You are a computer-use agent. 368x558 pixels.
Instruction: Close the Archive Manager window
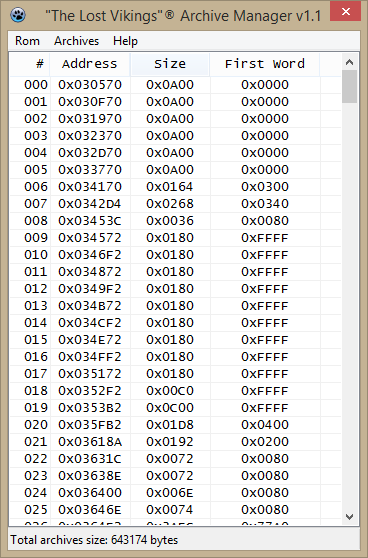coord(346,11)
